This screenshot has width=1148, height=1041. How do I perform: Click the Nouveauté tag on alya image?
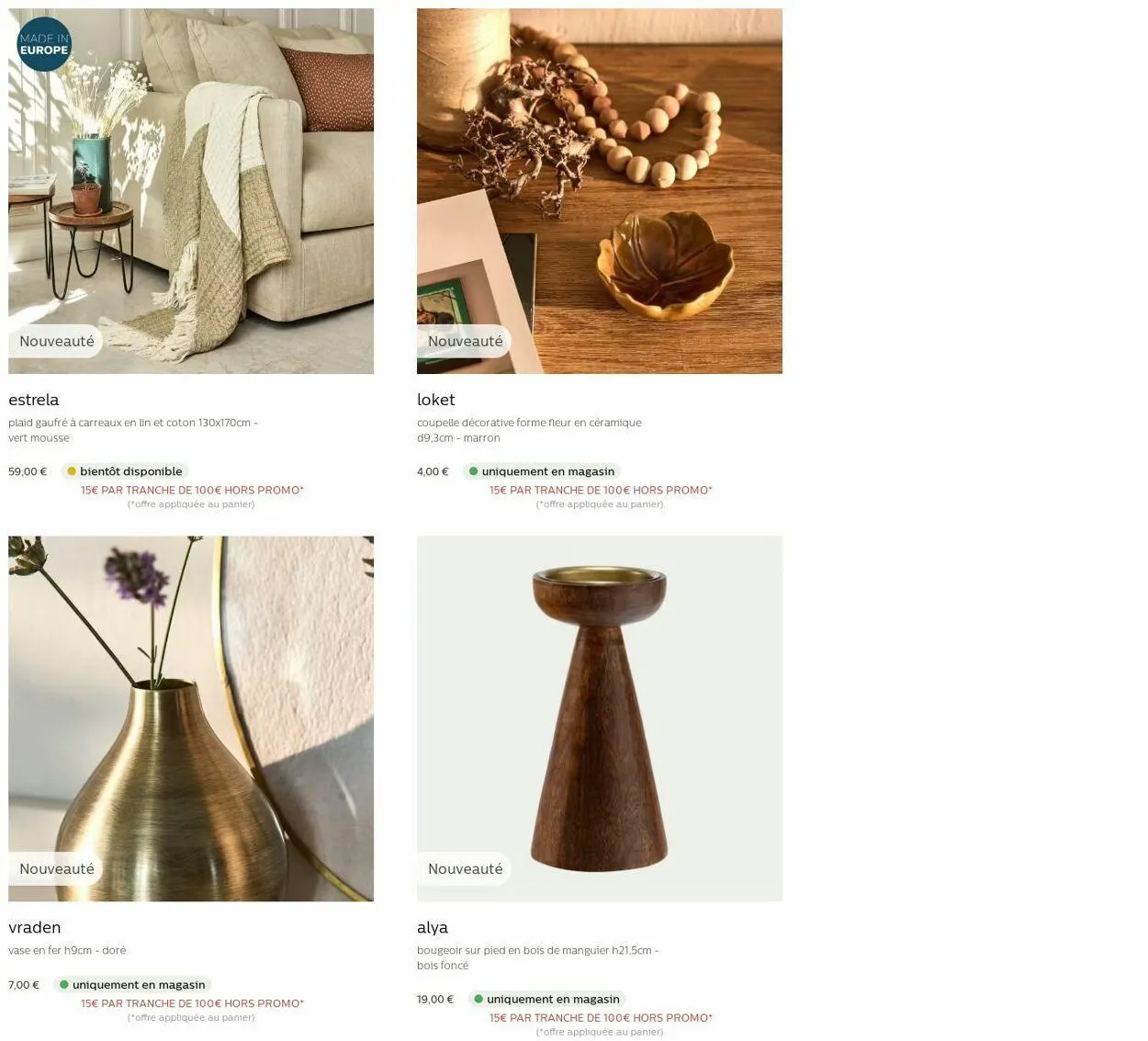click(x=465, y=868)
